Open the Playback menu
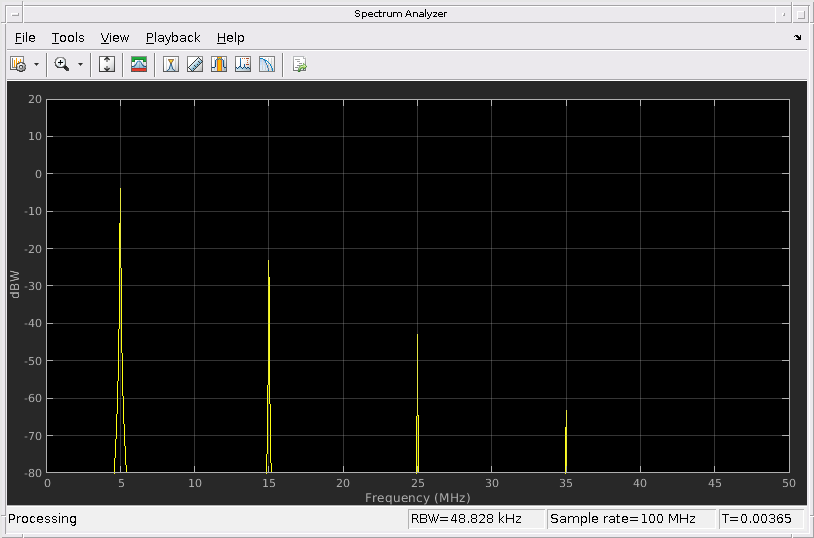814x538 pixels. coord(173,38)
